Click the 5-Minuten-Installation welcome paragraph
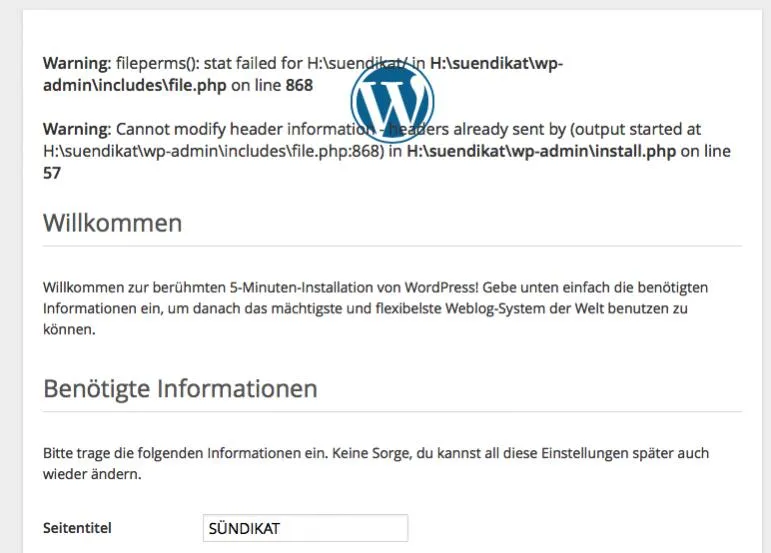Viewport: 771px width, 553px height. (x=375, y=308)
